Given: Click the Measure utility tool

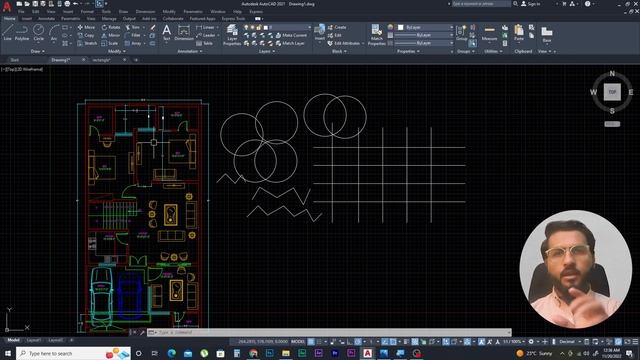Looking at the screenshot, I should [489, 33].
